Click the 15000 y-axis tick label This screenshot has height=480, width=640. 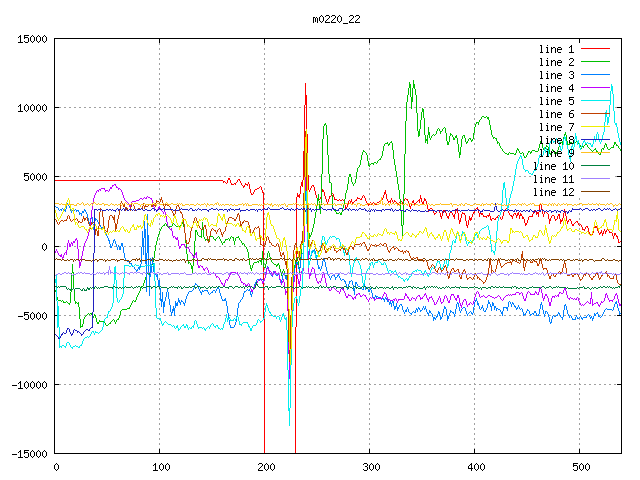click(32, 39)
